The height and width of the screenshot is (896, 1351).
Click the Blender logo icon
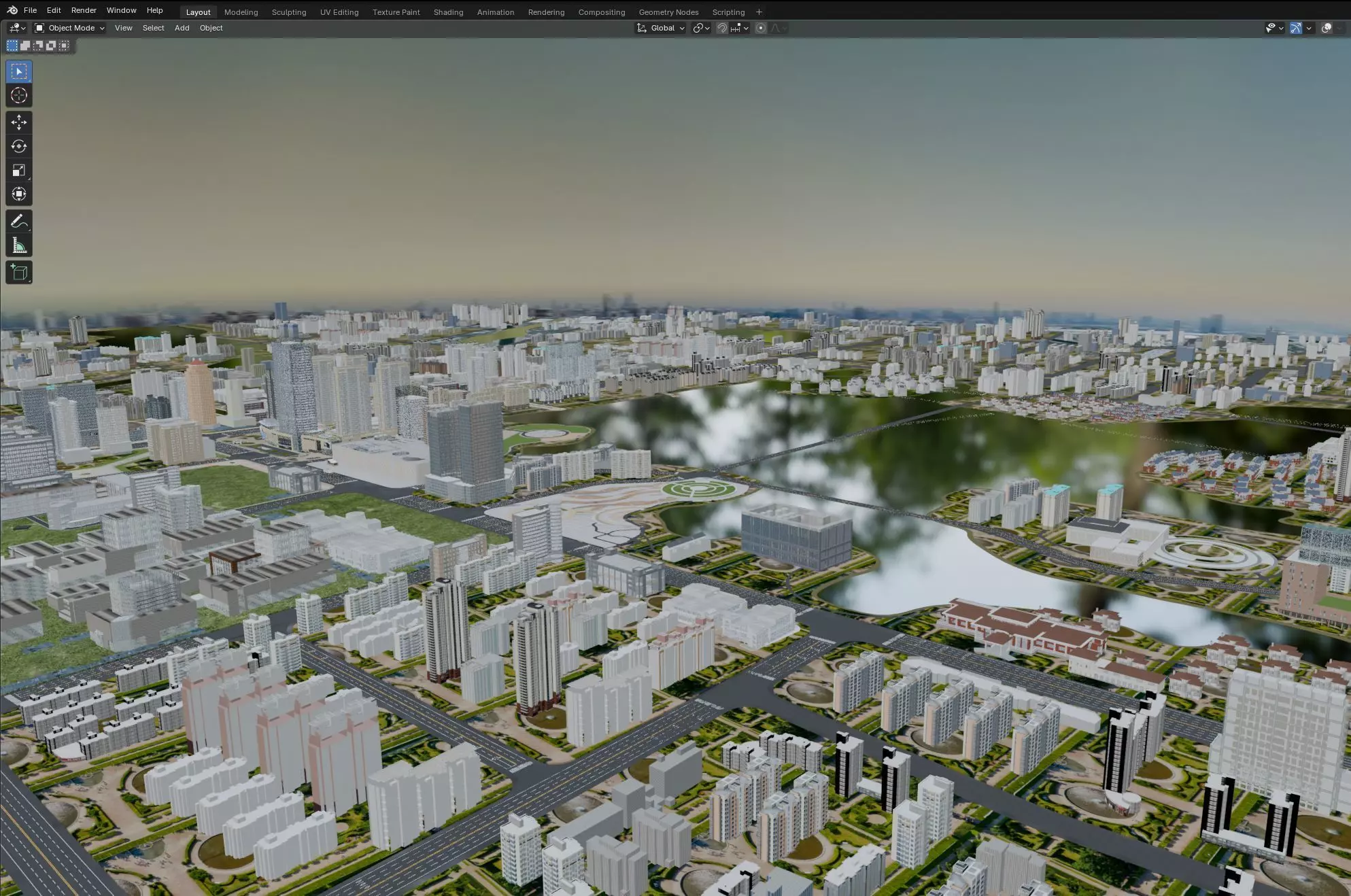coord(12,10)
